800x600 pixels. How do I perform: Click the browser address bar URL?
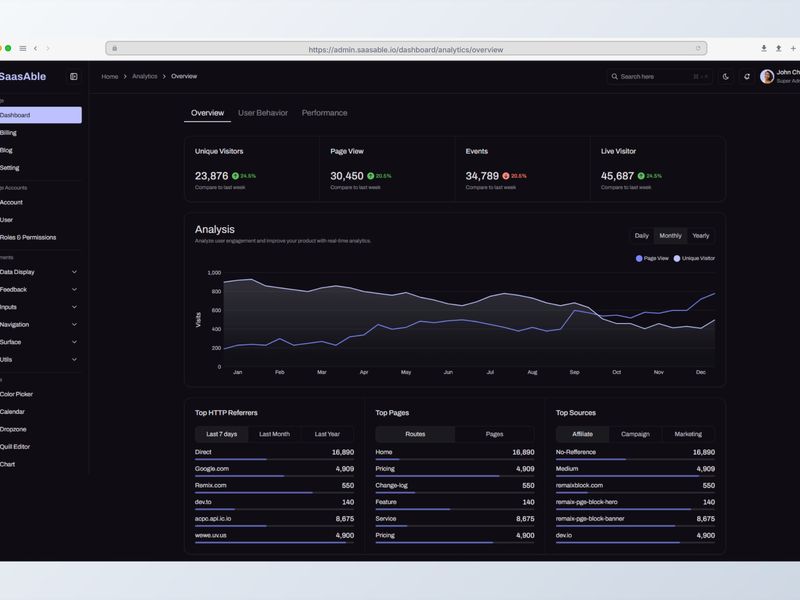coord(406,49)
